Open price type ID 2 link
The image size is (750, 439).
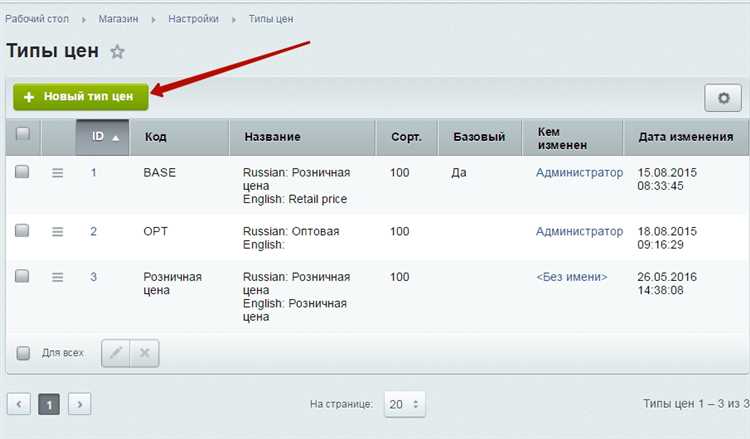(93, 231)
